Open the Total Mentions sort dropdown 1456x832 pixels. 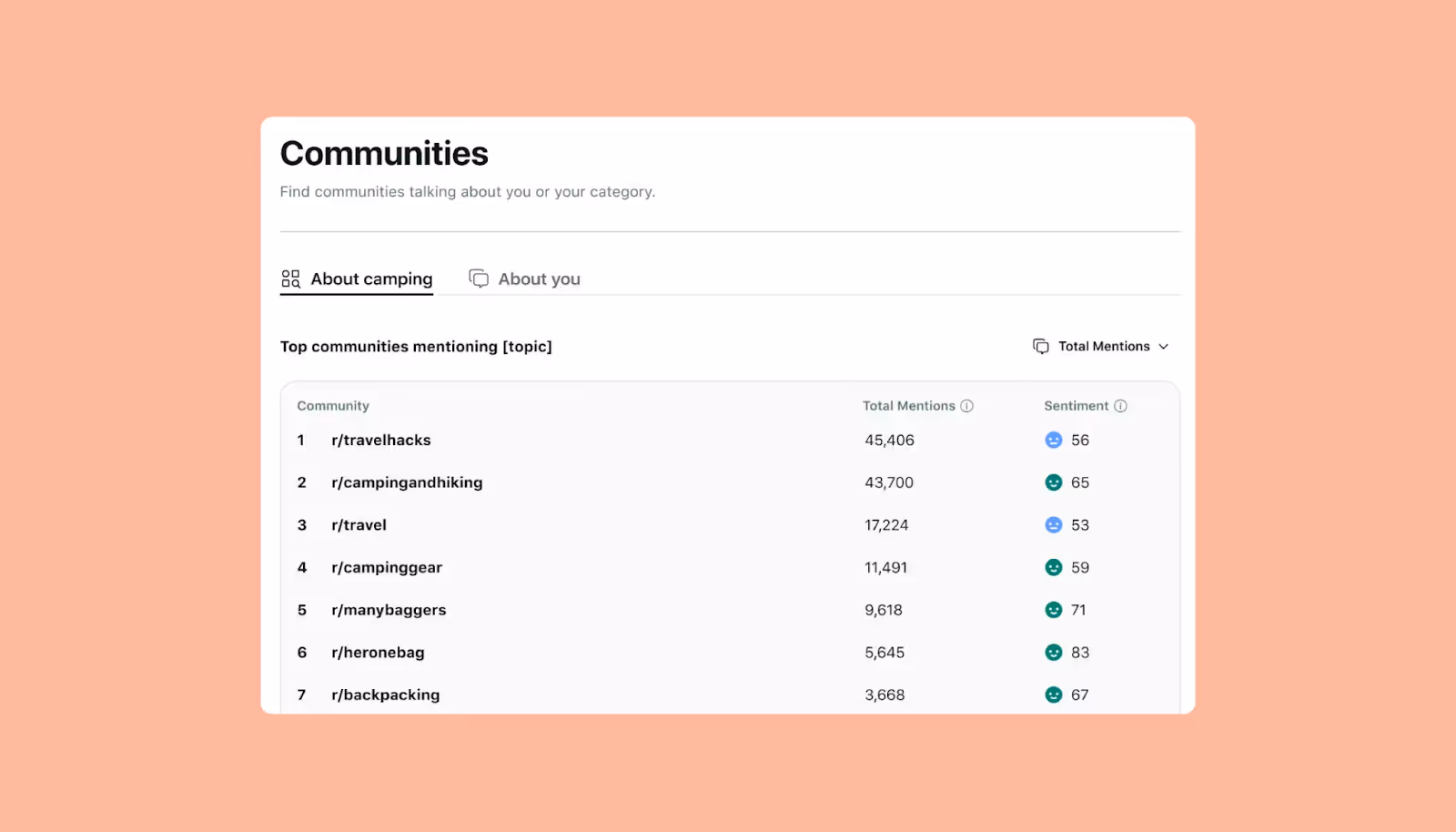click(1102, 346)
